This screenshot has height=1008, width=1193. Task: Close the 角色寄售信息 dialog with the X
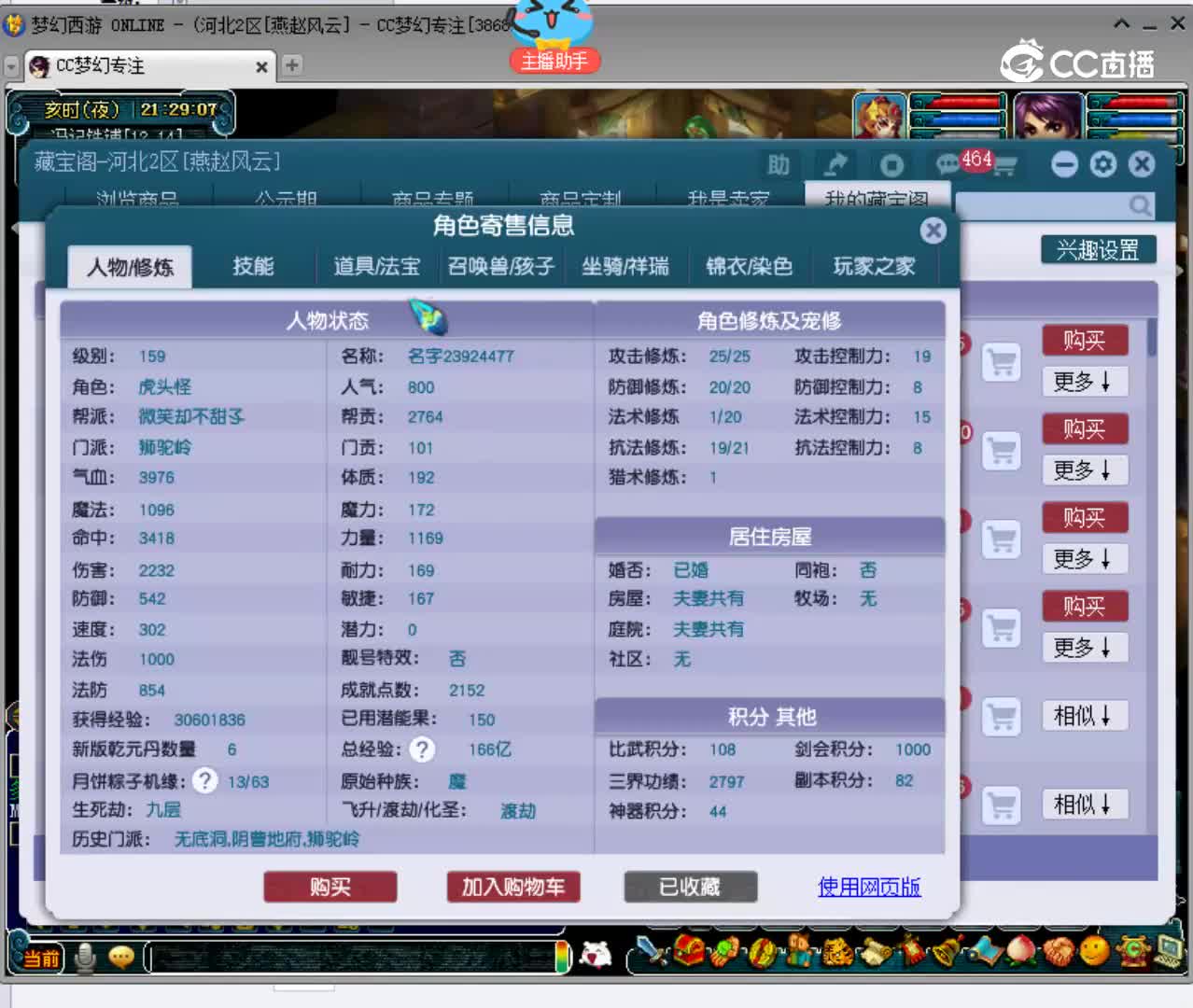[x=933, y=231]
